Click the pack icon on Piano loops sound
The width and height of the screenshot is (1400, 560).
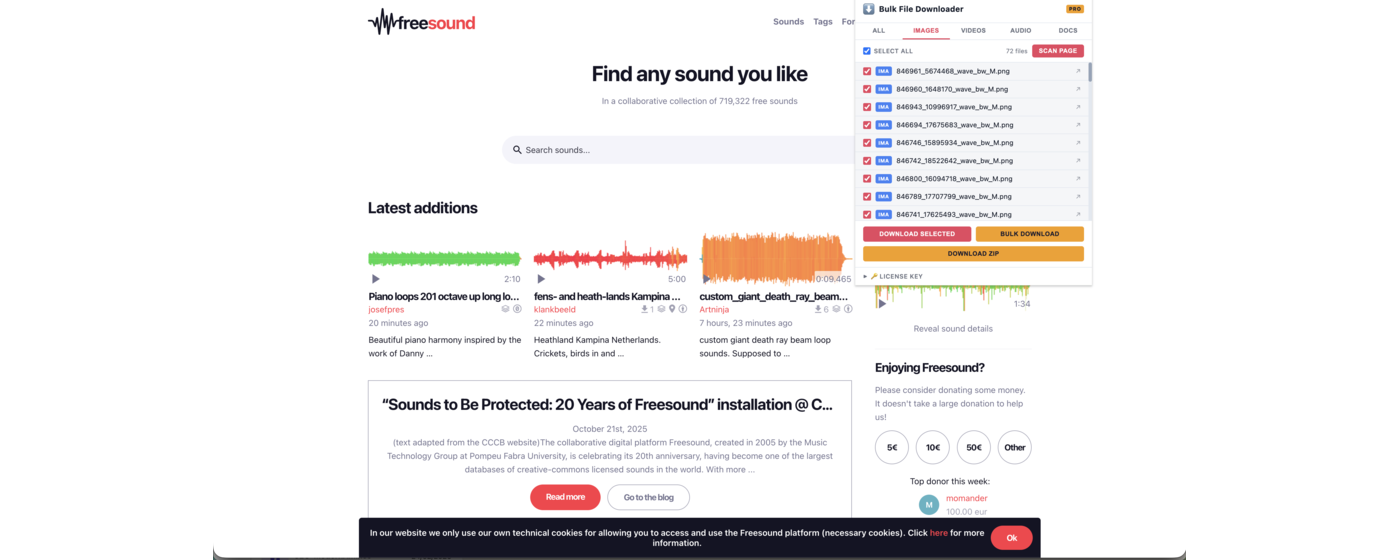506,309
